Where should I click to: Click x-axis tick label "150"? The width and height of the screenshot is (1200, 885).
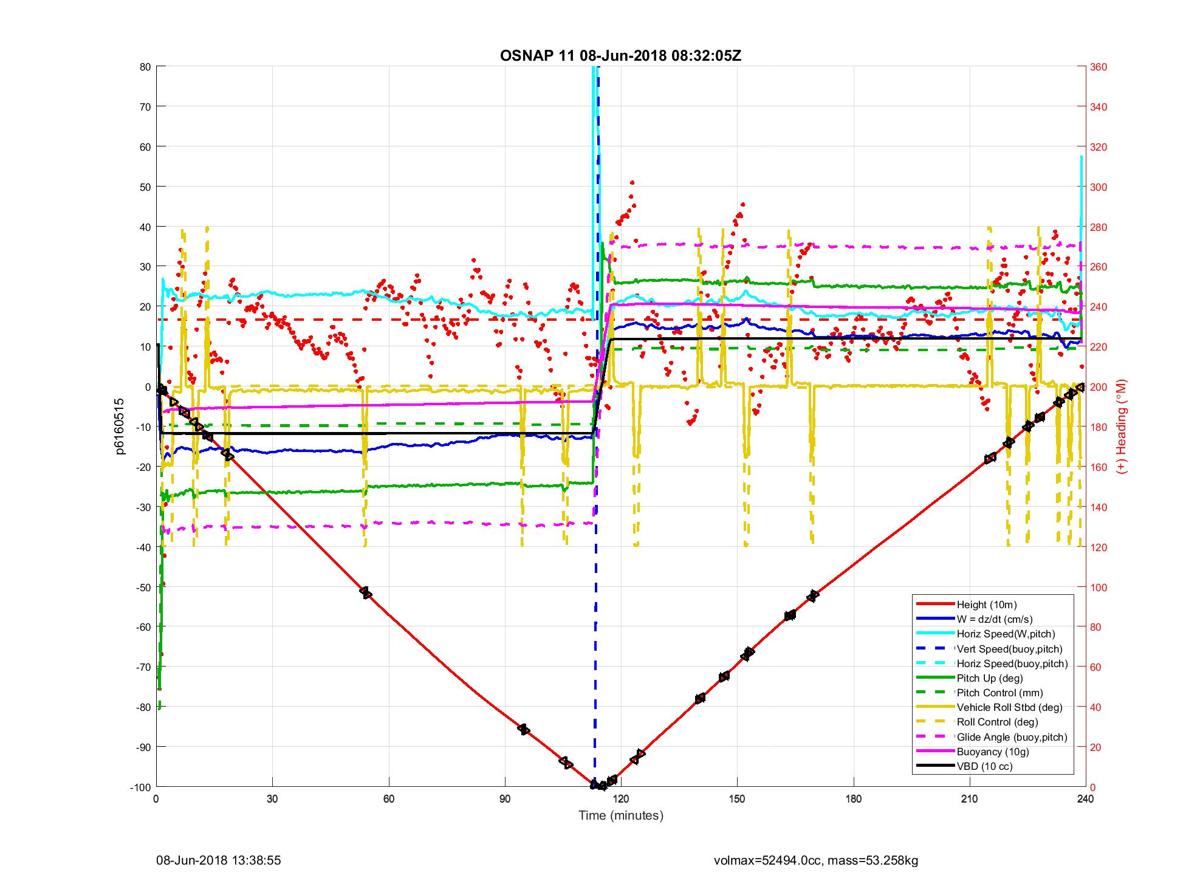(737, 799)
